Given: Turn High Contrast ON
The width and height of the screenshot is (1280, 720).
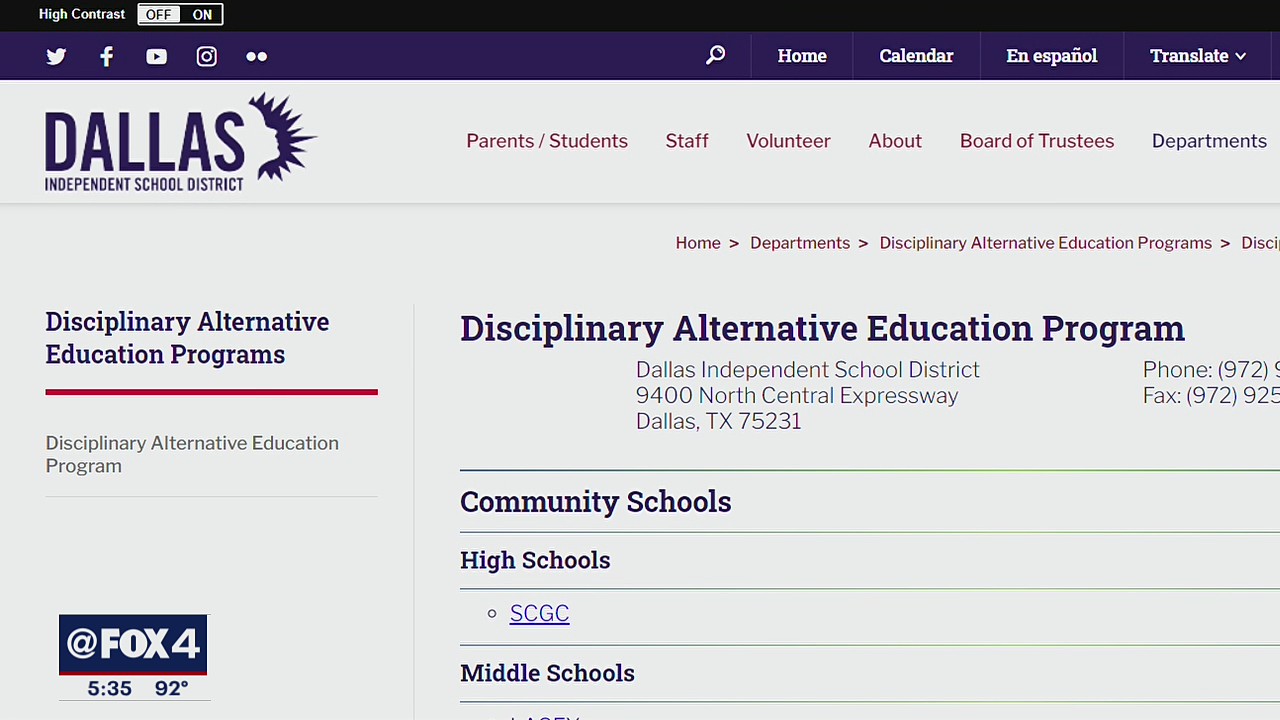Looking at the screenshot, I should (x=202, y=14).
